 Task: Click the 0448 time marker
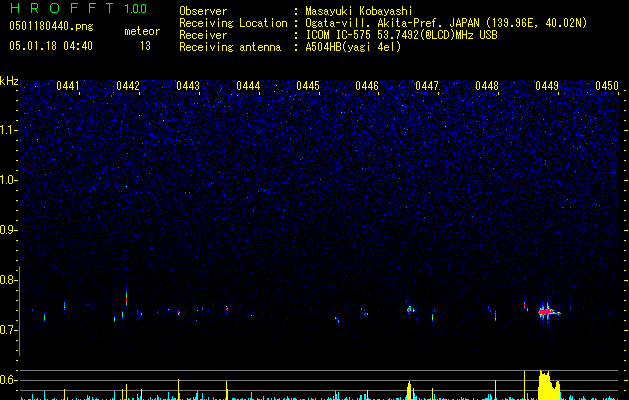[487, 86]
